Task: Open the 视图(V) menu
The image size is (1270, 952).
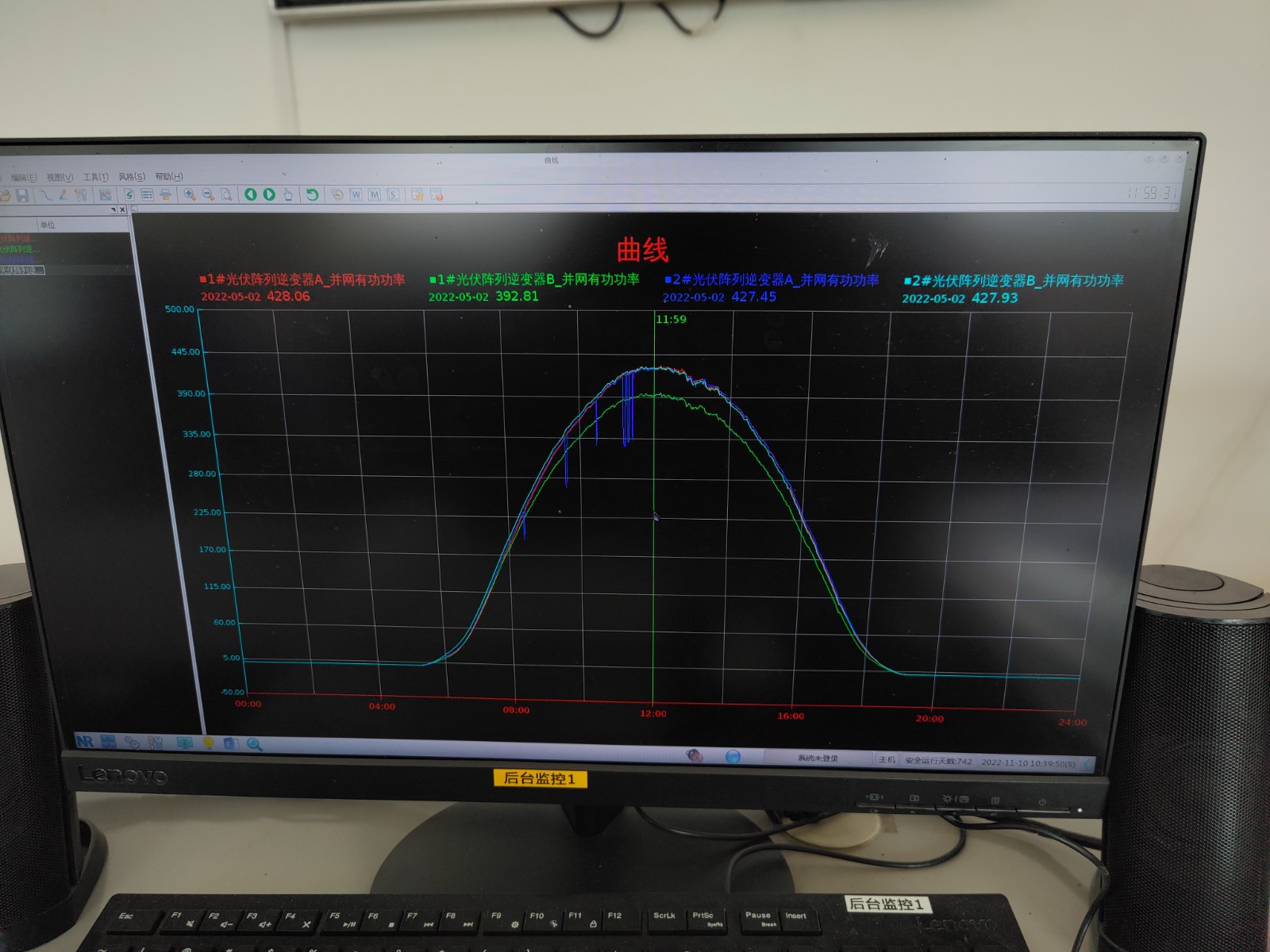Action: (60, 177)
